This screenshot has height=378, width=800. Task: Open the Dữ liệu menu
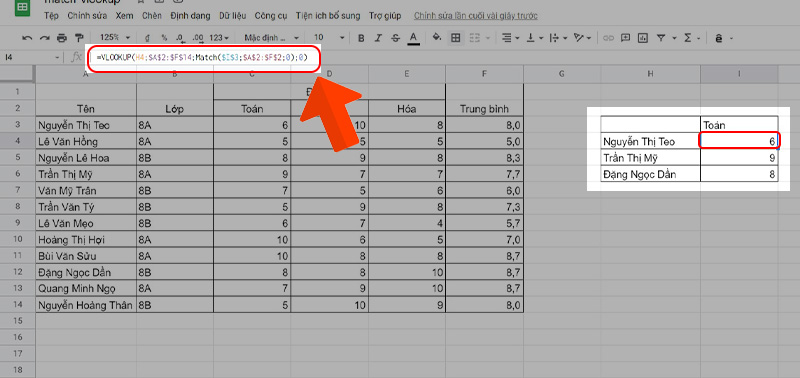[x=232, y=16]
